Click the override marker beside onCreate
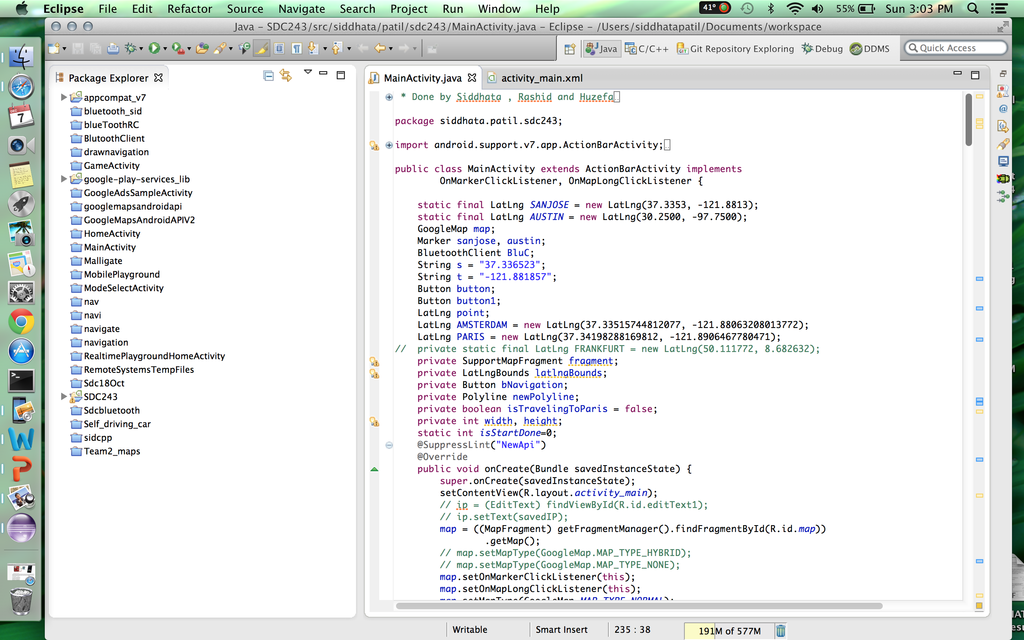1024x640 pixels. (374, 469)
